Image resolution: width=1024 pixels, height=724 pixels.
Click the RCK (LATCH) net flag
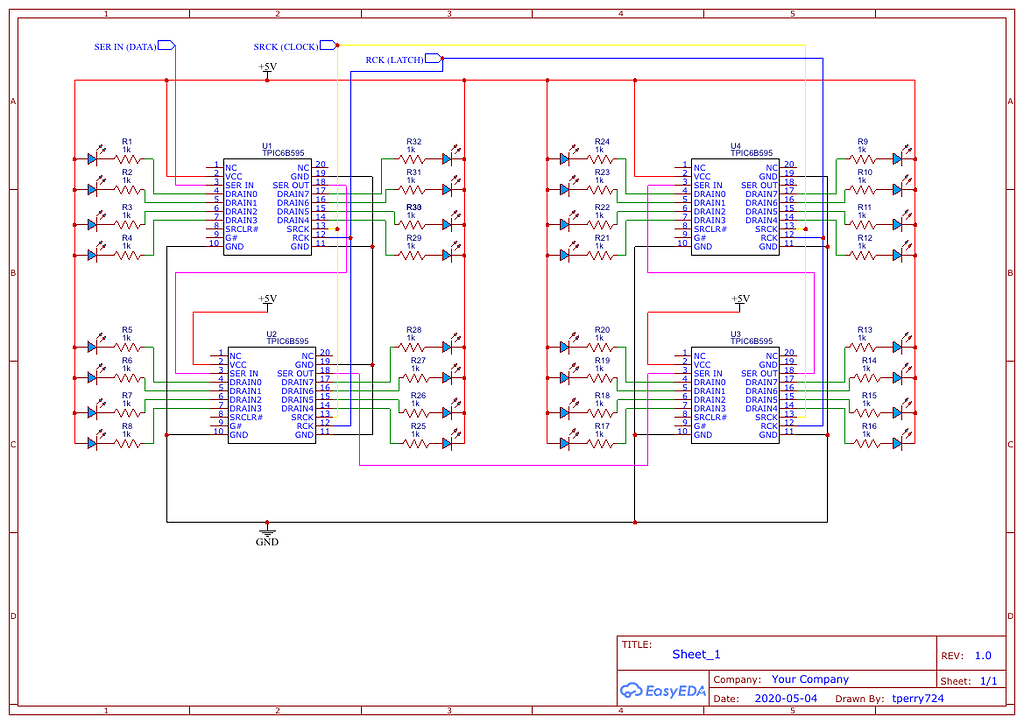tap(399, 59)
